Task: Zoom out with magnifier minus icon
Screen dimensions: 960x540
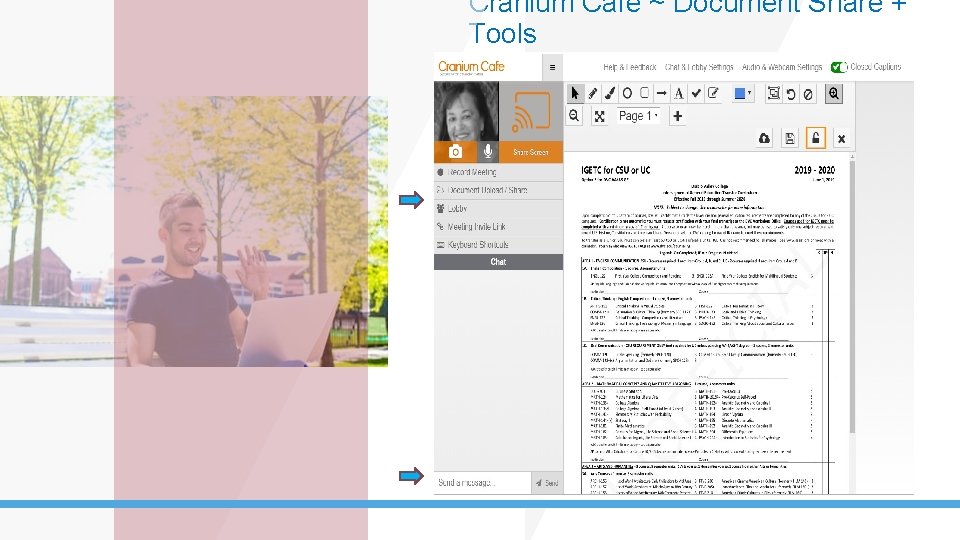Action: tap(574, 116)
